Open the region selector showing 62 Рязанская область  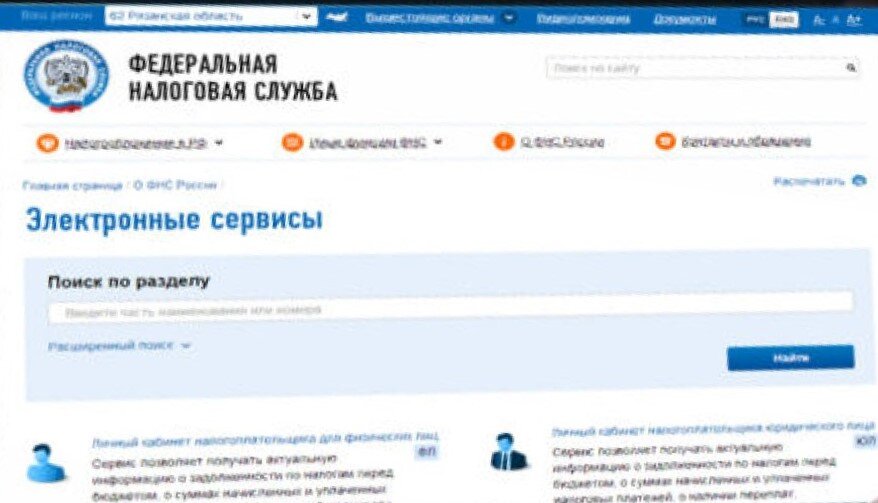211,16
